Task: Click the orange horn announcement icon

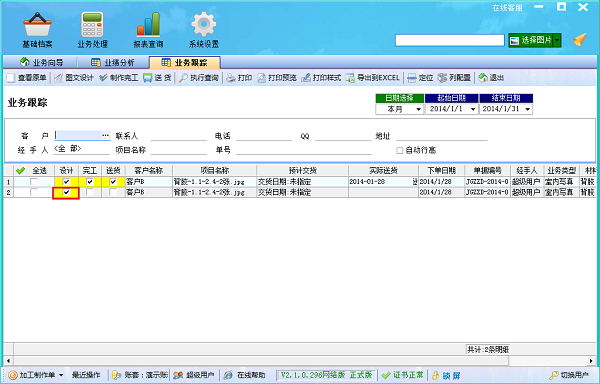Action: tap(580, 40)
